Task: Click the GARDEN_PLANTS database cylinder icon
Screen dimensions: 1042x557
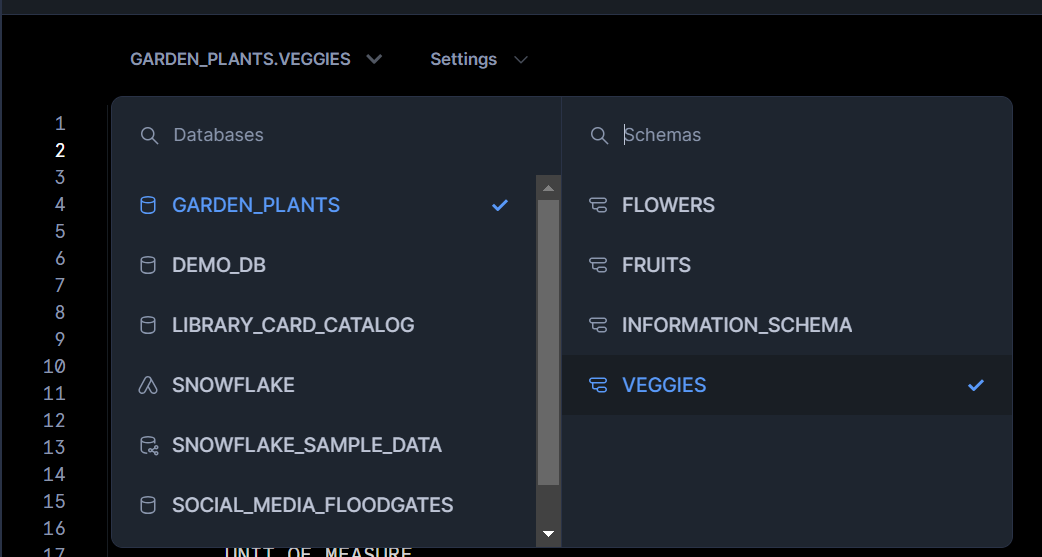Action: pyautogui.click(x=148, y=205)
